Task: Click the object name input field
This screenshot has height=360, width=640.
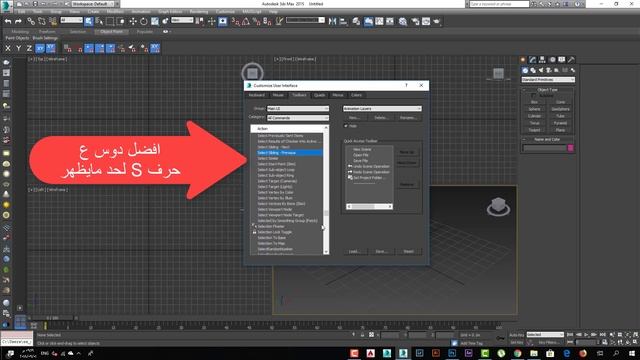Action: click(x=544, y=148)
